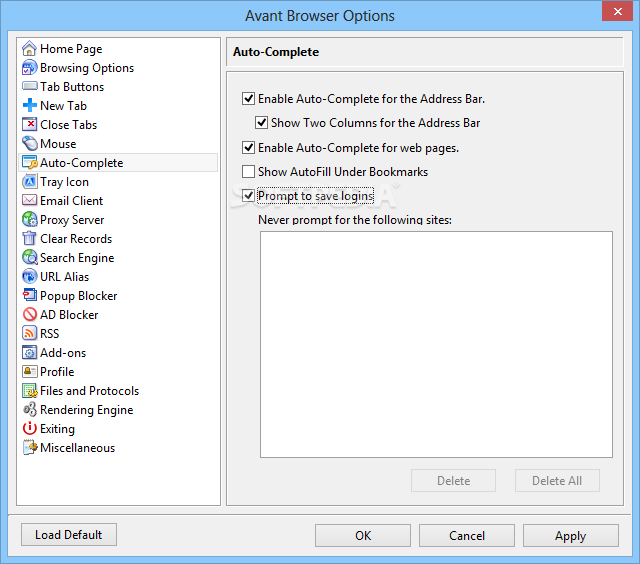Click the Rendering Engine gears icon

(29, 409)
